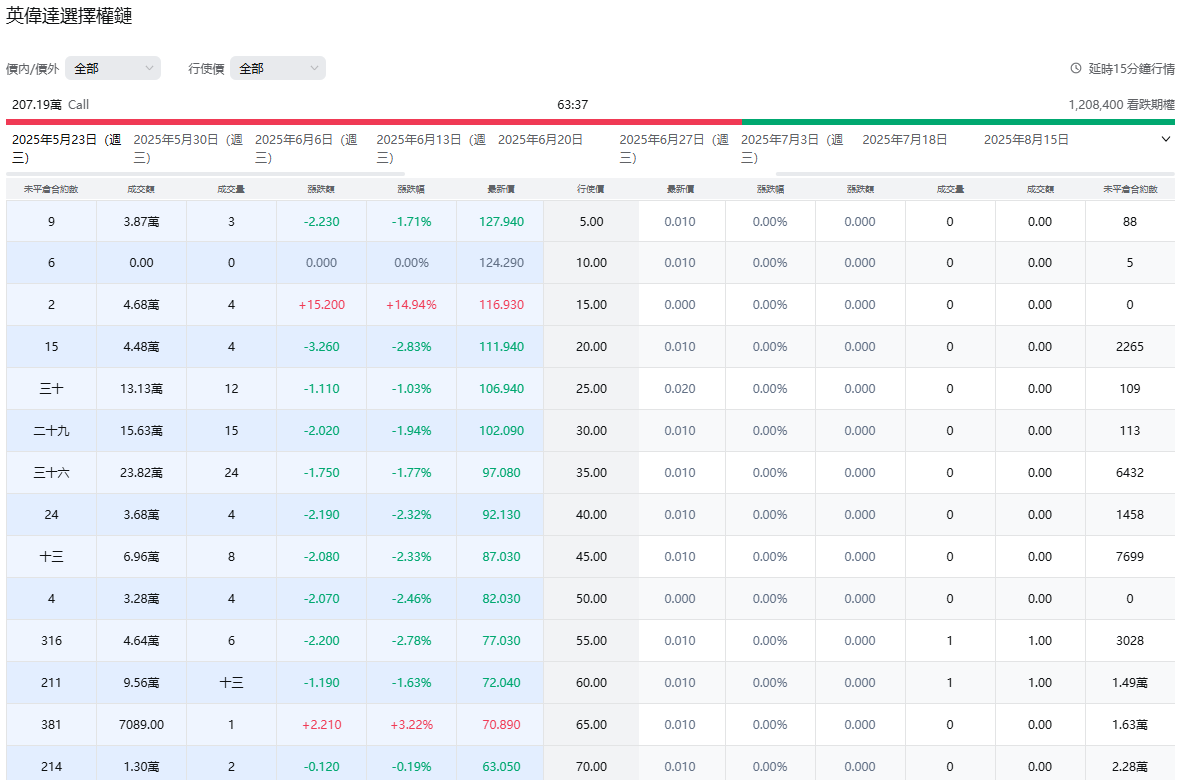This screenshot has width=1181, height=780.
Task: Select the 25.00 strike price cell
Action: pyautogui.click(x=591, y=388)
